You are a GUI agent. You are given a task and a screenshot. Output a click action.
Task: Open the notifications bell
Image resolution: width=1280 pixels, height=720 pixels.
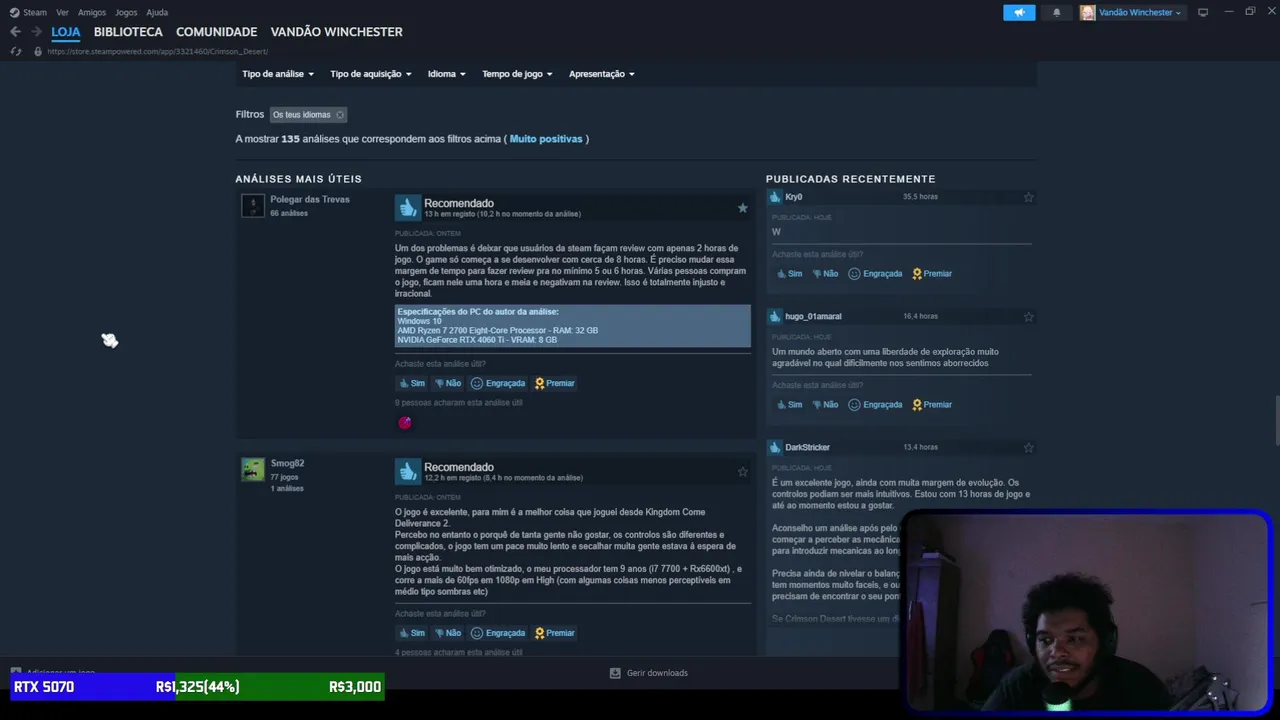click(x=1057, y=12)
